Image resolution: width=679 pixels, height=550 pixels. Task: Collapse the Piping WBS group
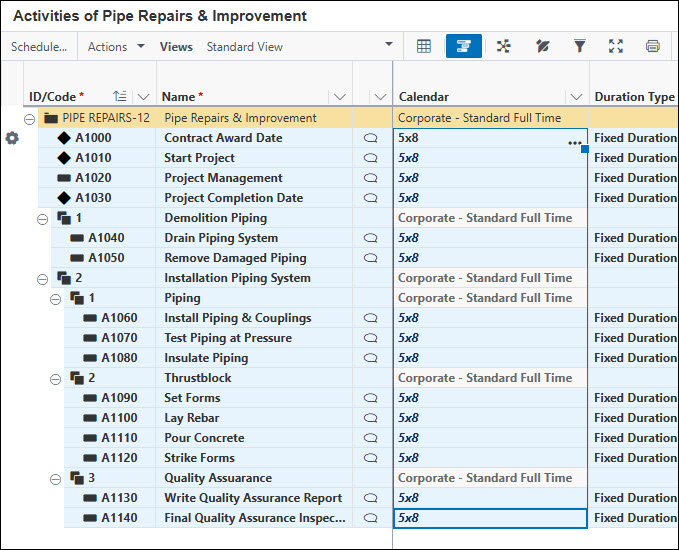pyautogui.click(x=55, y=299)
